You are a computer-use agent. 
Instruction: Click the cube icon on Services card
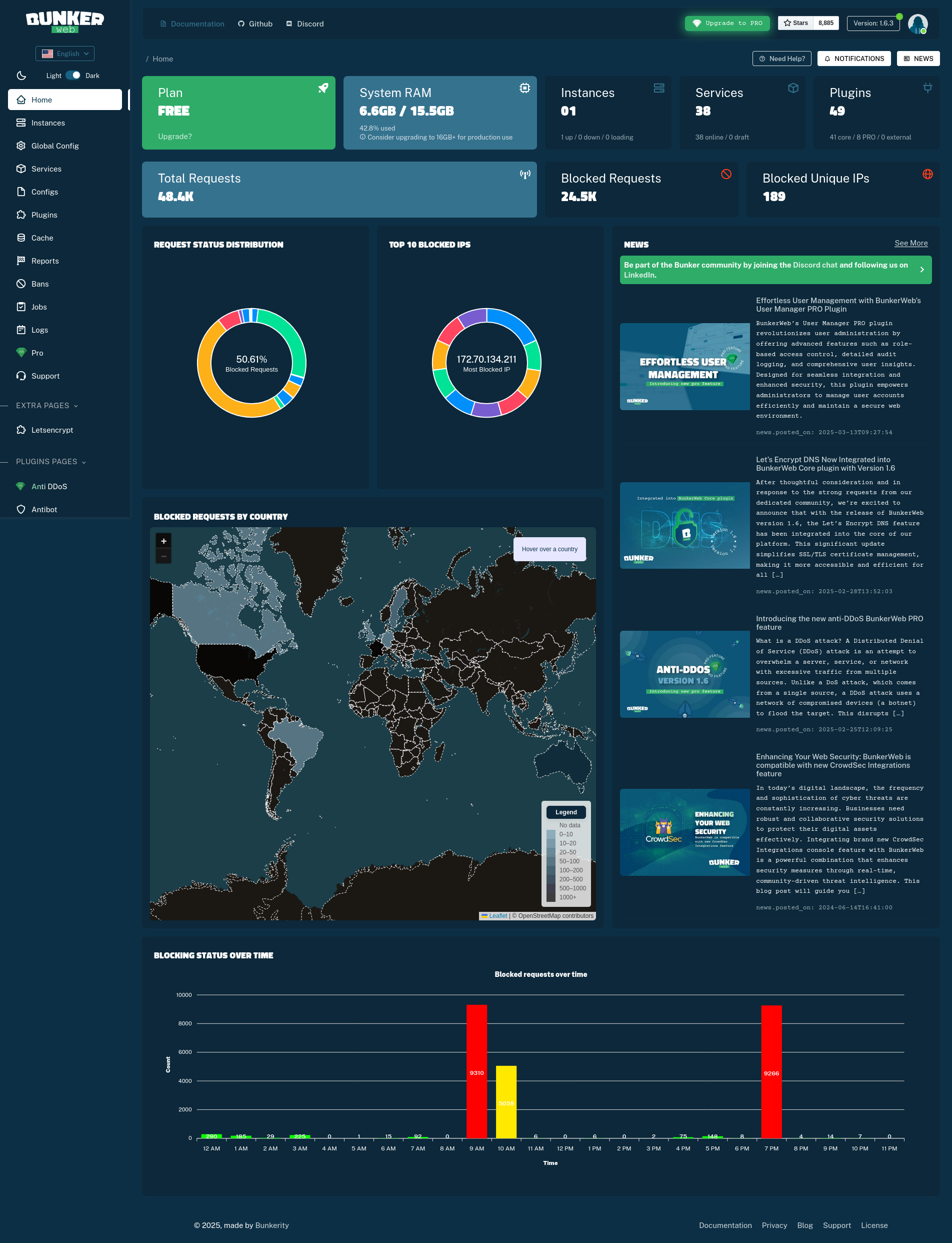pyautogui.click(x=793, y=88)
